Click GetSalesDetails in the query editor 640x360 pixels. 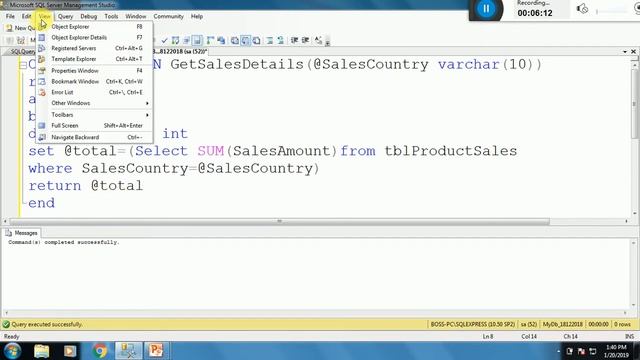point(237,64)
